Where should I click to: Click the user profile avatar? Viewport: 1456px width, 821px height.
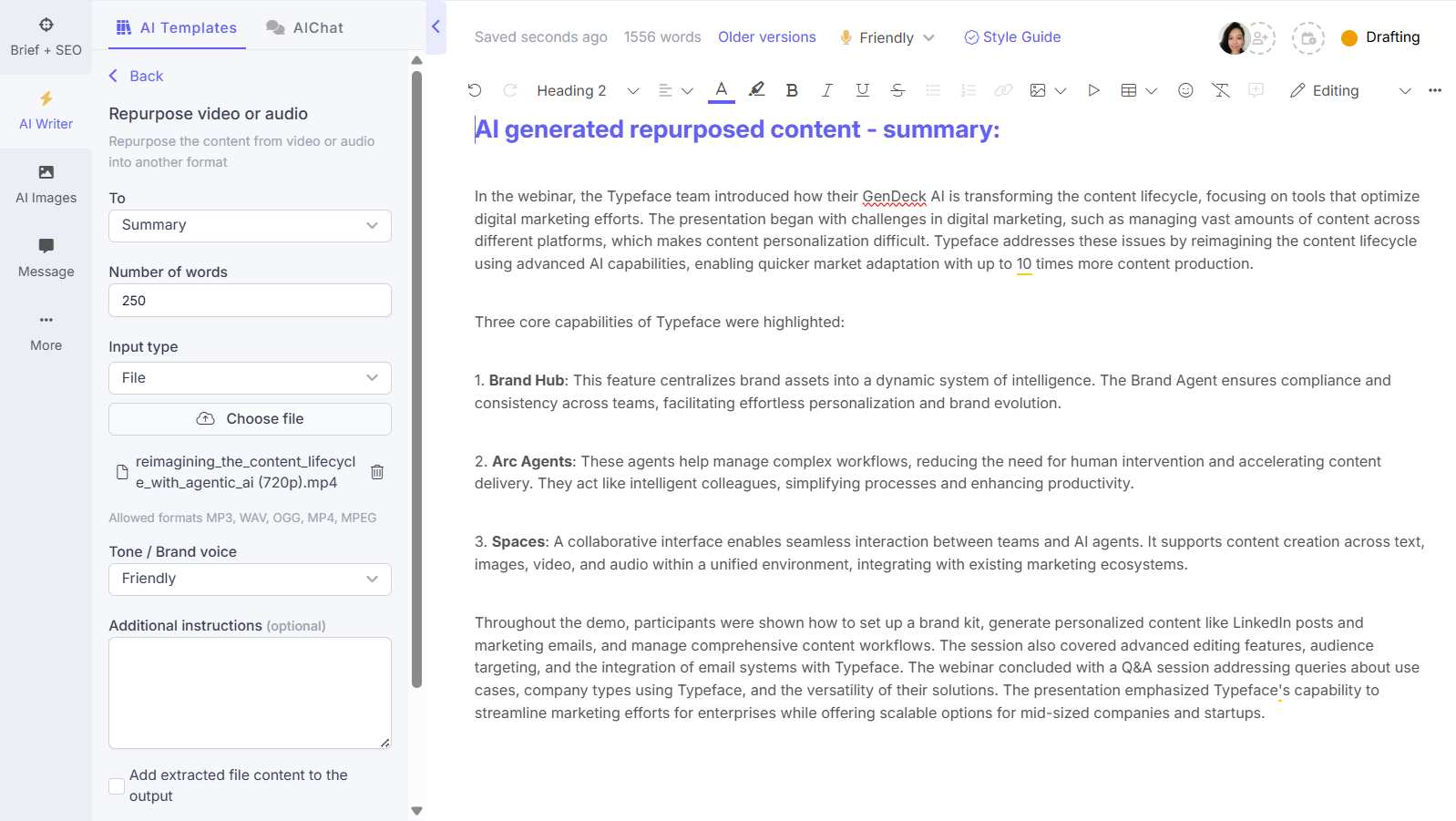(1233, 38)
